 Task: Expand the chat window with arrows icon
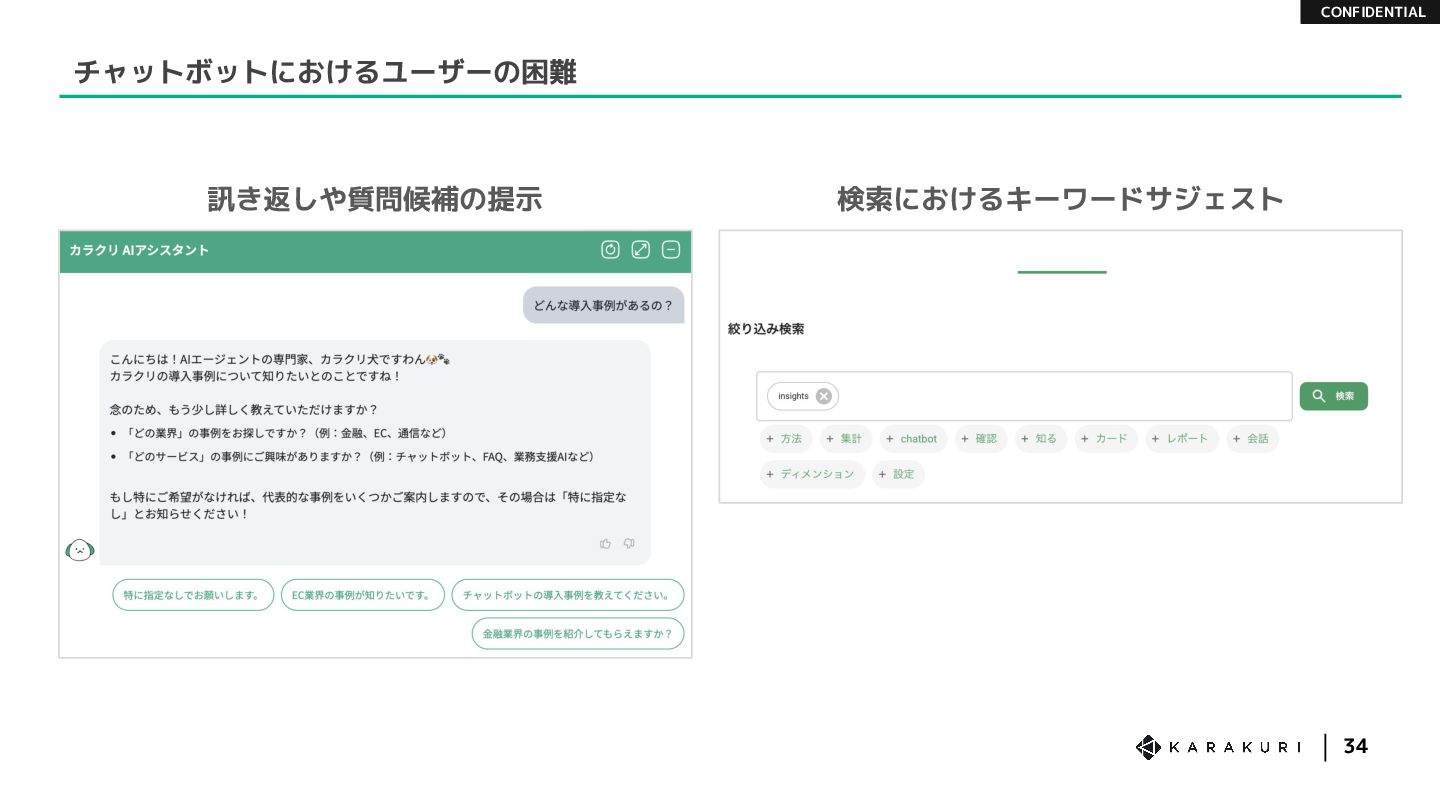click(x=641, y=250)
